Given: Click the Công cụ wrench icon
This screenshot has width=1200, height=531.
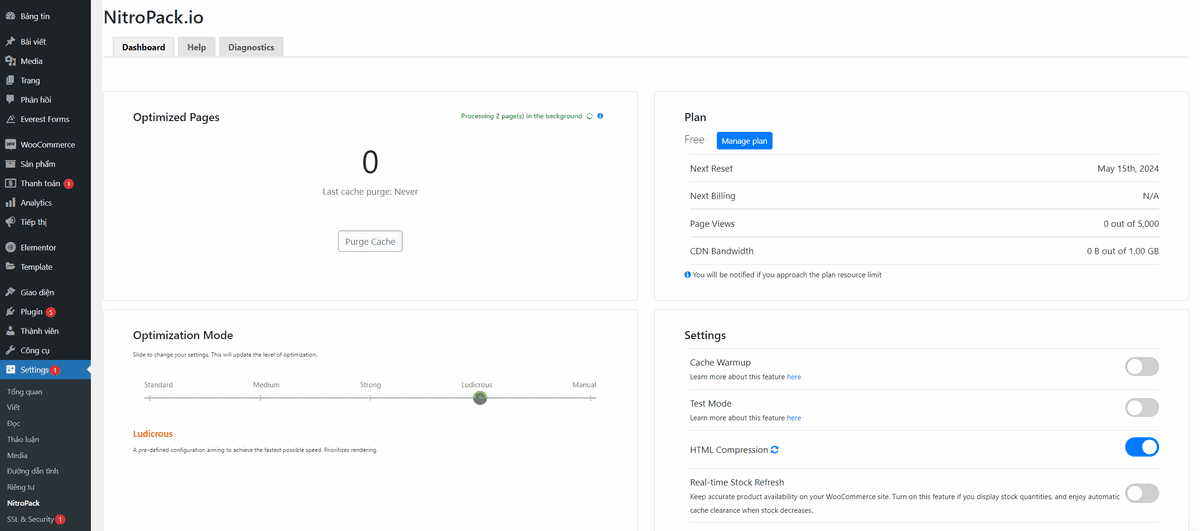Looking at the screenshot, I should point(10,351).
